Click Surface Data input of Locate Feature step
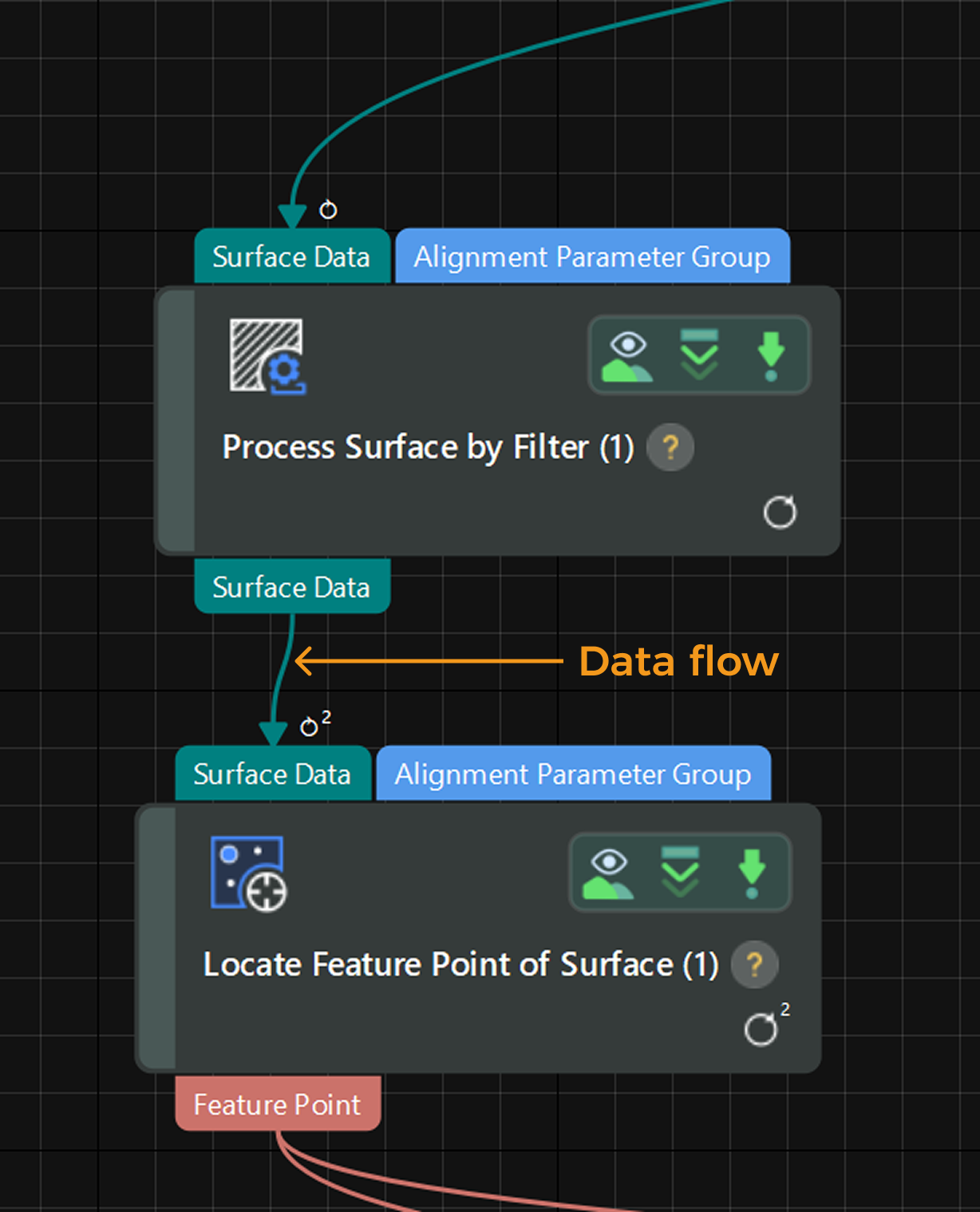The width and height of the screenshot is (980, 1212). 272,774
